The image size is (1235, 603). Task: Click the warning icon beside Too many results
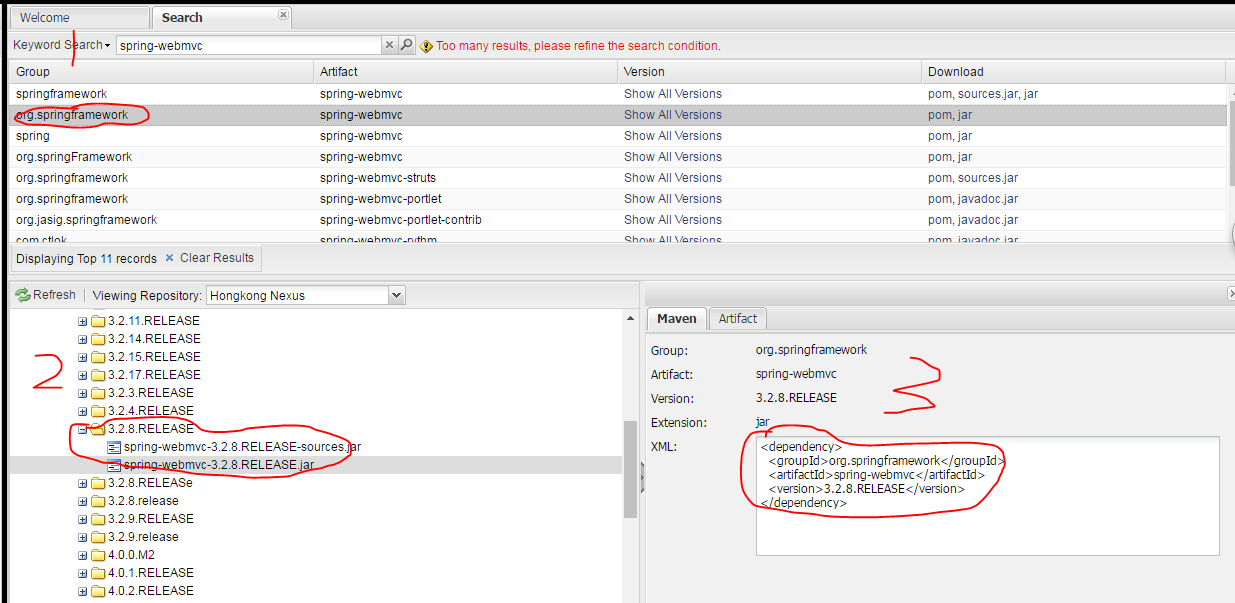tap(427, 46)
